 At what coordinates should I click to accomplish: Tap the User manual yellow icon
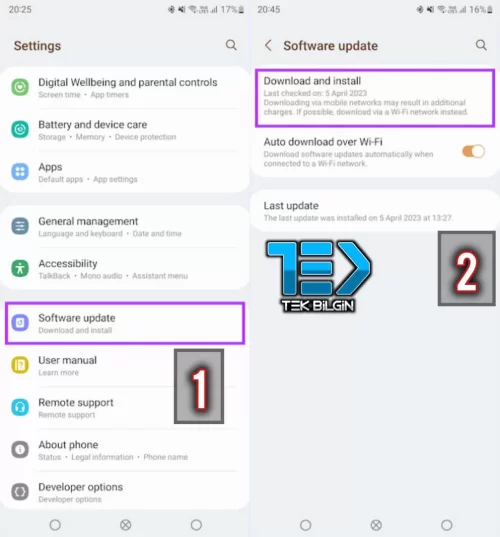coord(20,365)
